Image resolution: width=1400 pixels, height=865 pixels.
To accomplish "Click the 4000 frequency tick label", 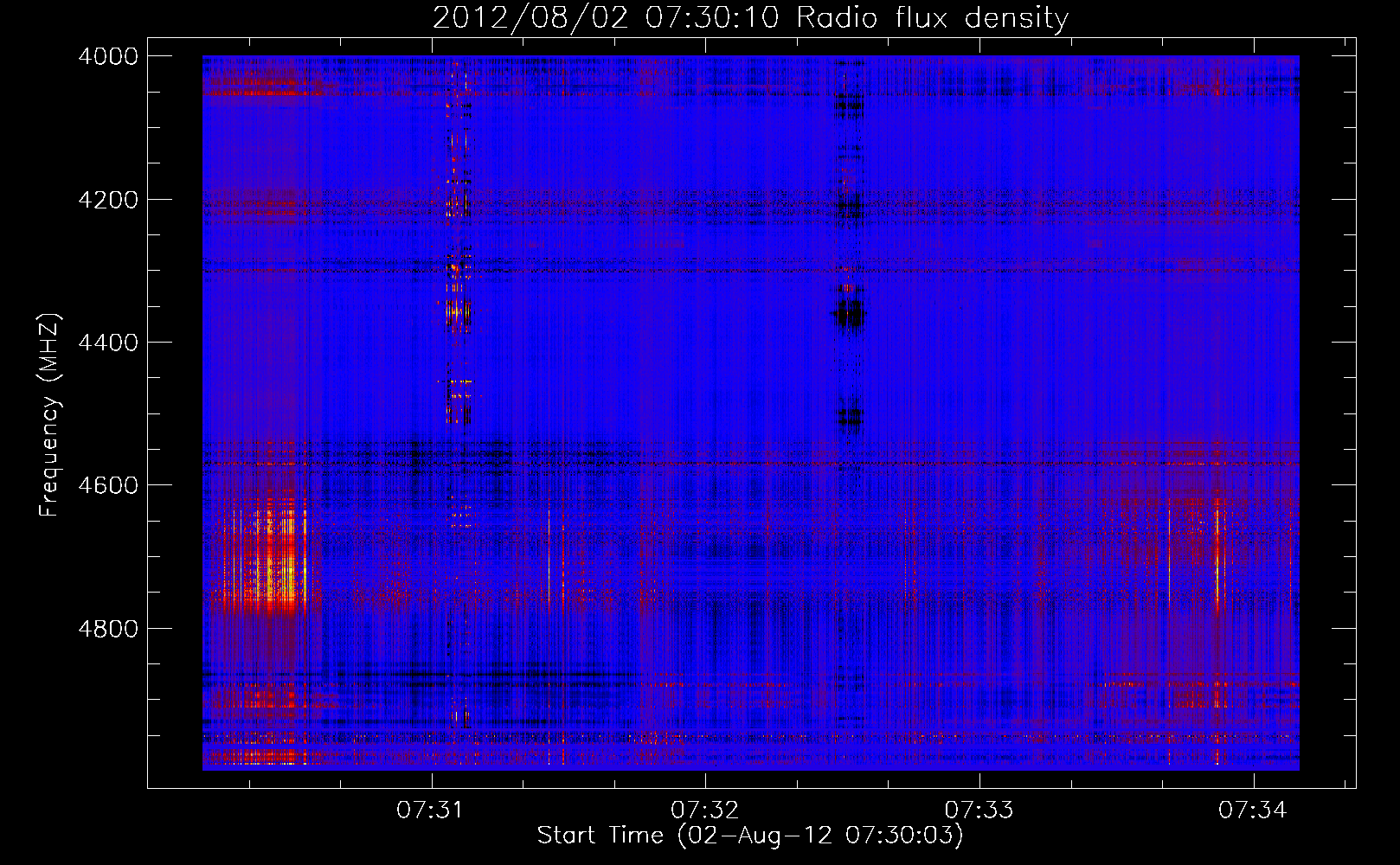I will 108,56.
